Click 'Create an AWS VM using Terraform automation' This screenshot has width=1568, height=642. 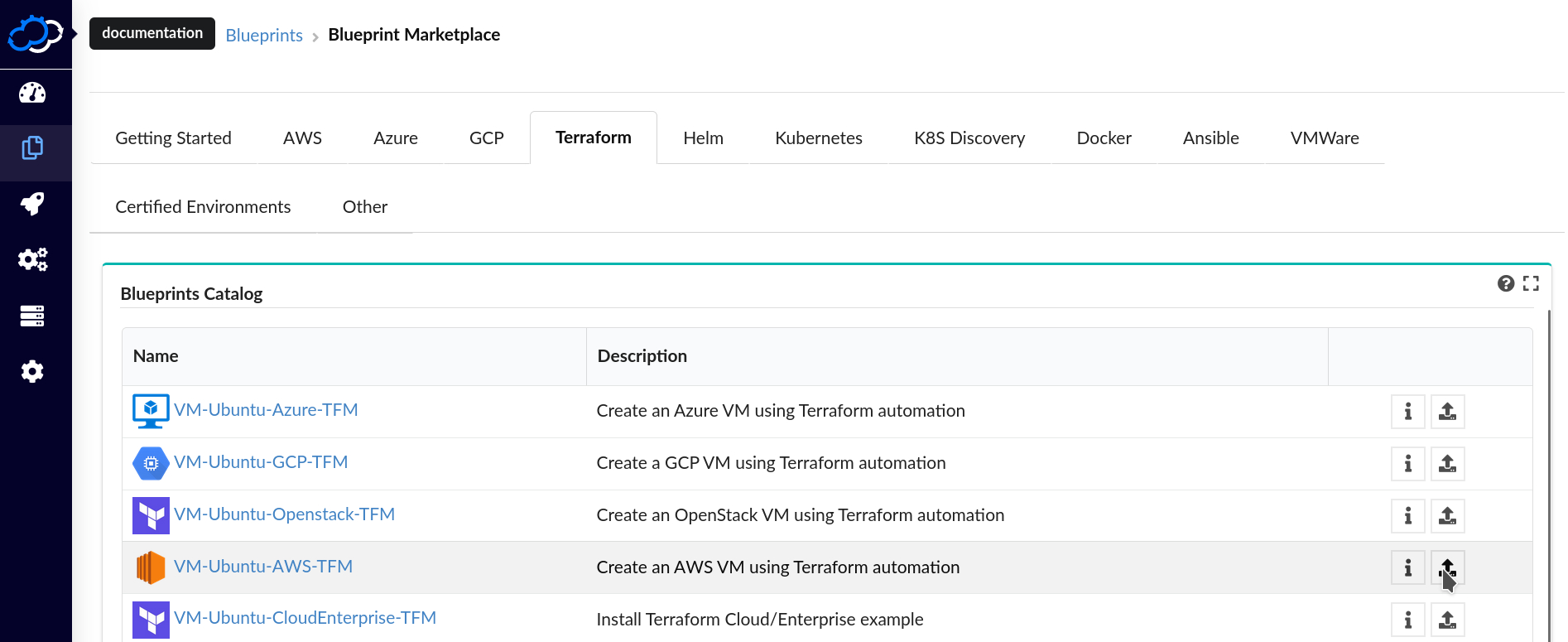[x=778, y=567]
